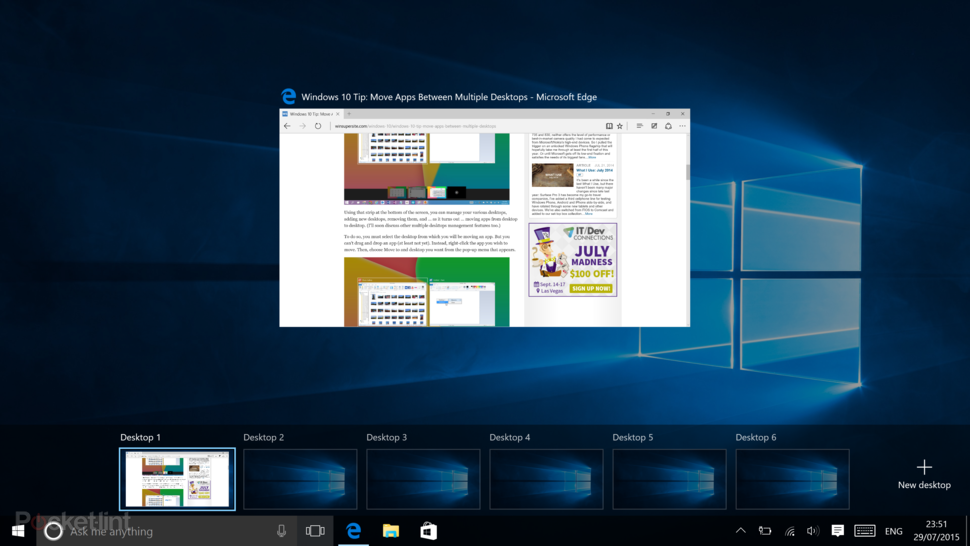Switch to the Desktop 2 thumbnail
The width and height of the screenshot is (970, 546).
[x=300, y=479]
